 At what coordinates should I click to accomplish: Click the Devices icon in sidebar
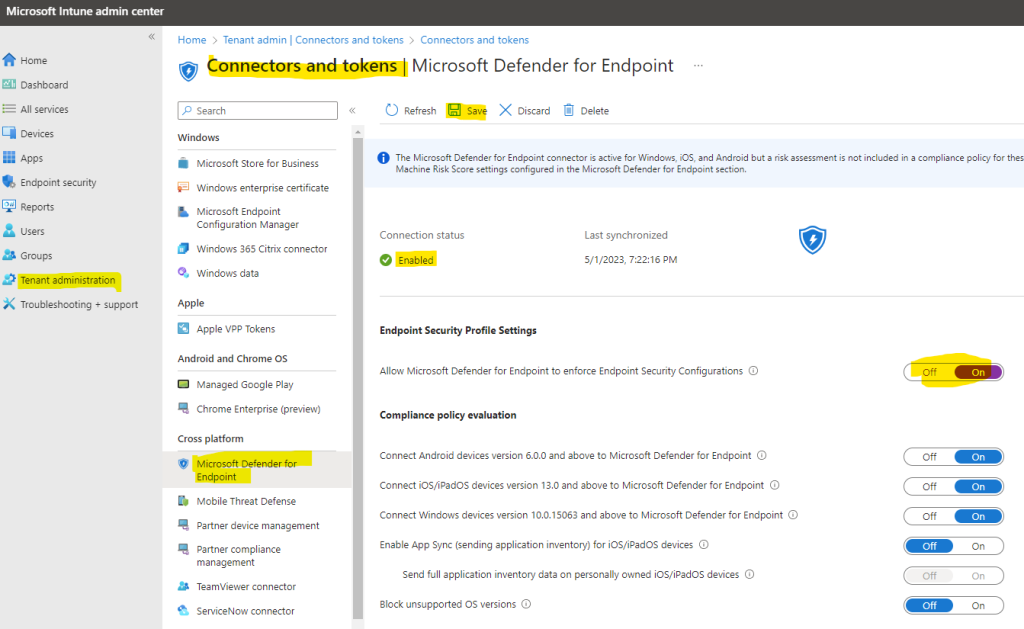[9, 133]
